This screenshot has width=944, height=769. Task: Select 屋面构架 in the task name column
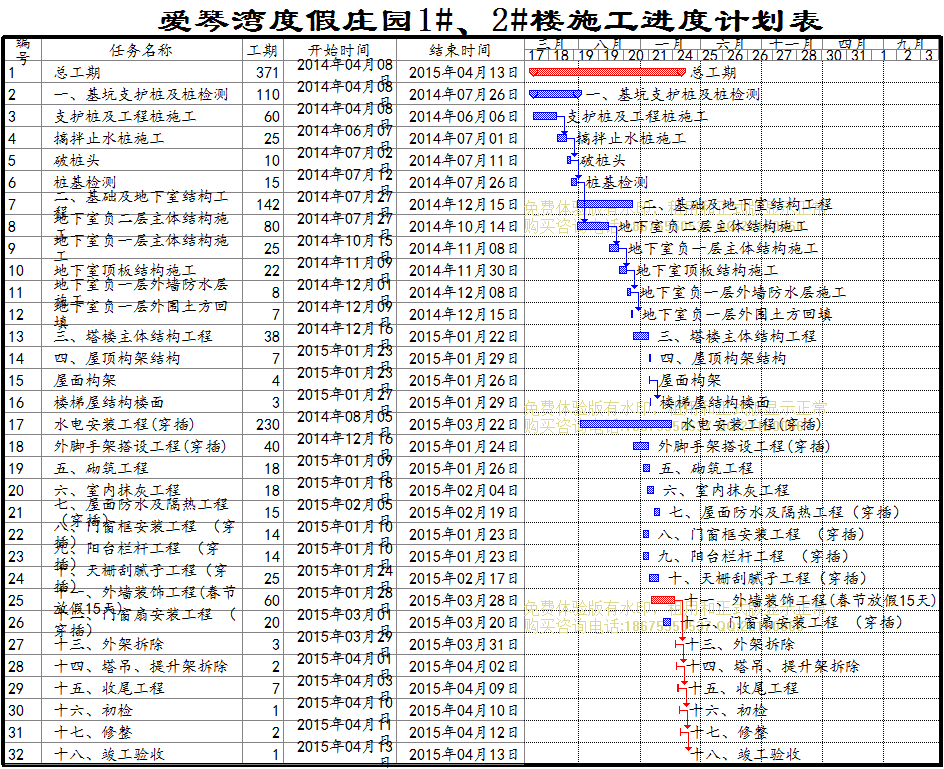coord(85,381)
